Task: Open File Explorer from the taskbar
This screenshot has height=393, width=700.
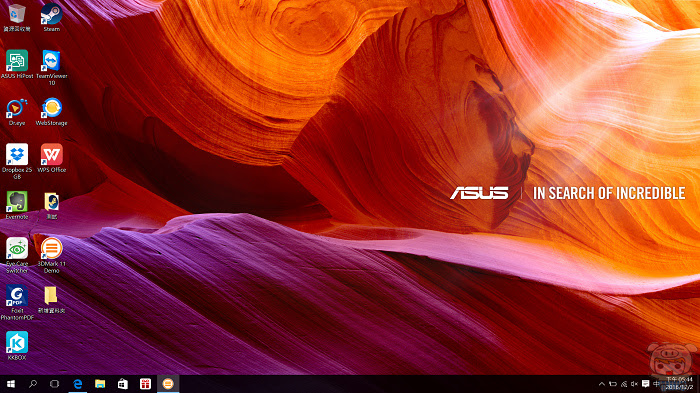Action: point(100,384)
